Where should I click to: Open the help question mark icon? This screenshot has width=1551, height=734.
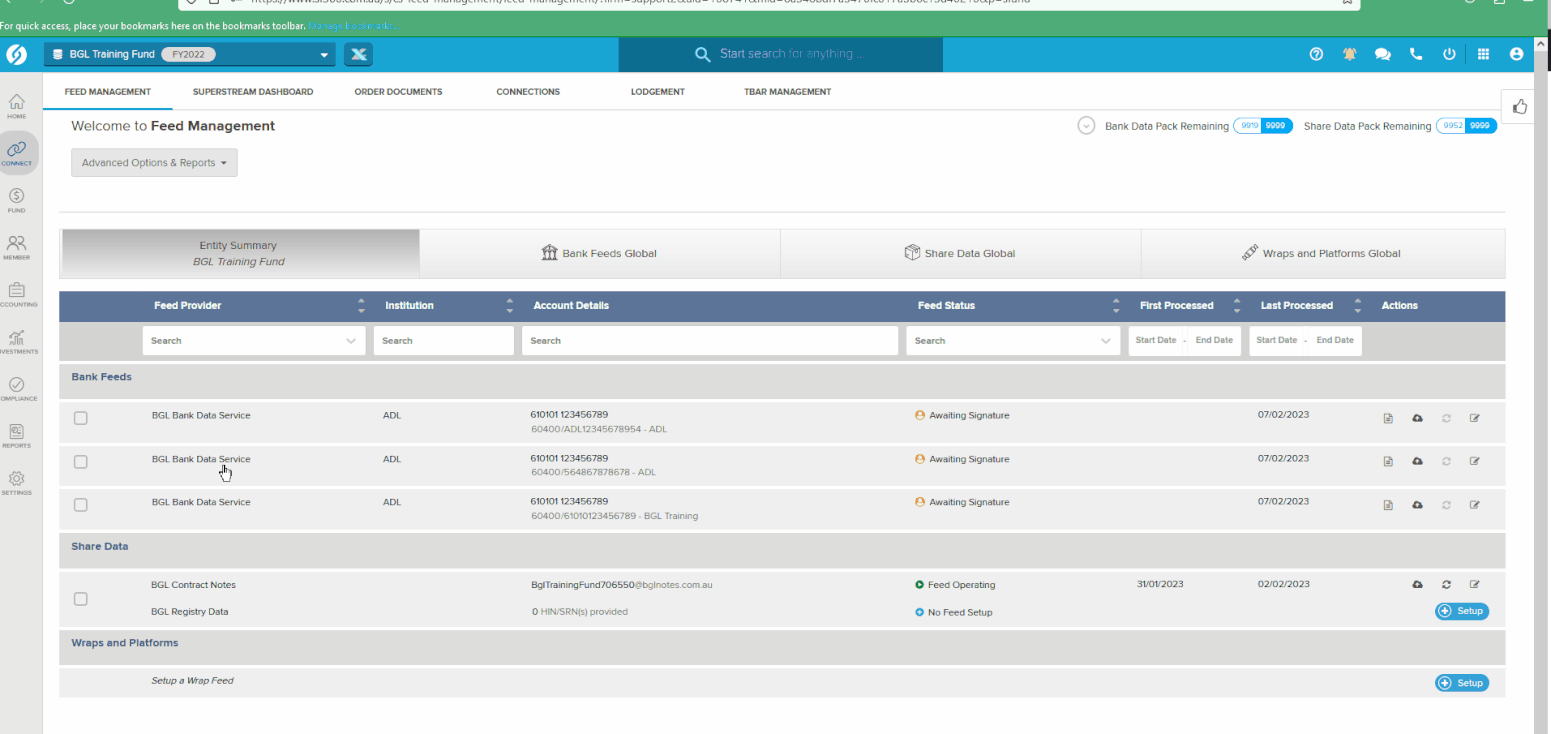tap(1316, 55)
